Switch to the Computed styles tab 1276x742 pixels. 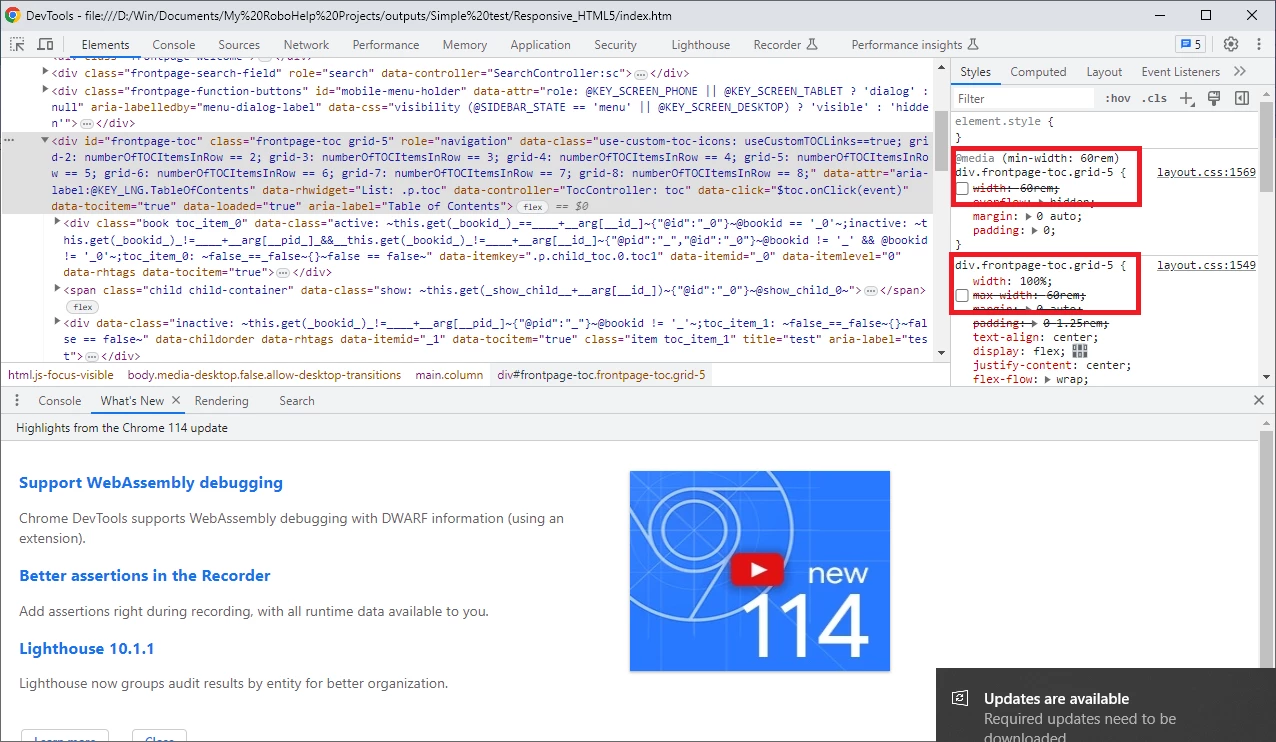(x=1038, y=71)
